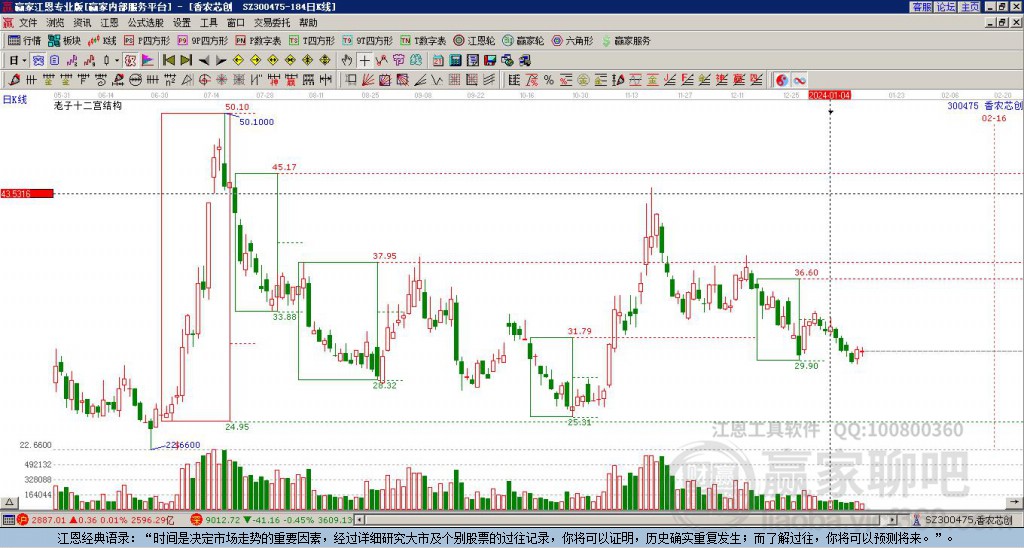
Task: Open the P数字表 tool
Action: (258, 40)
